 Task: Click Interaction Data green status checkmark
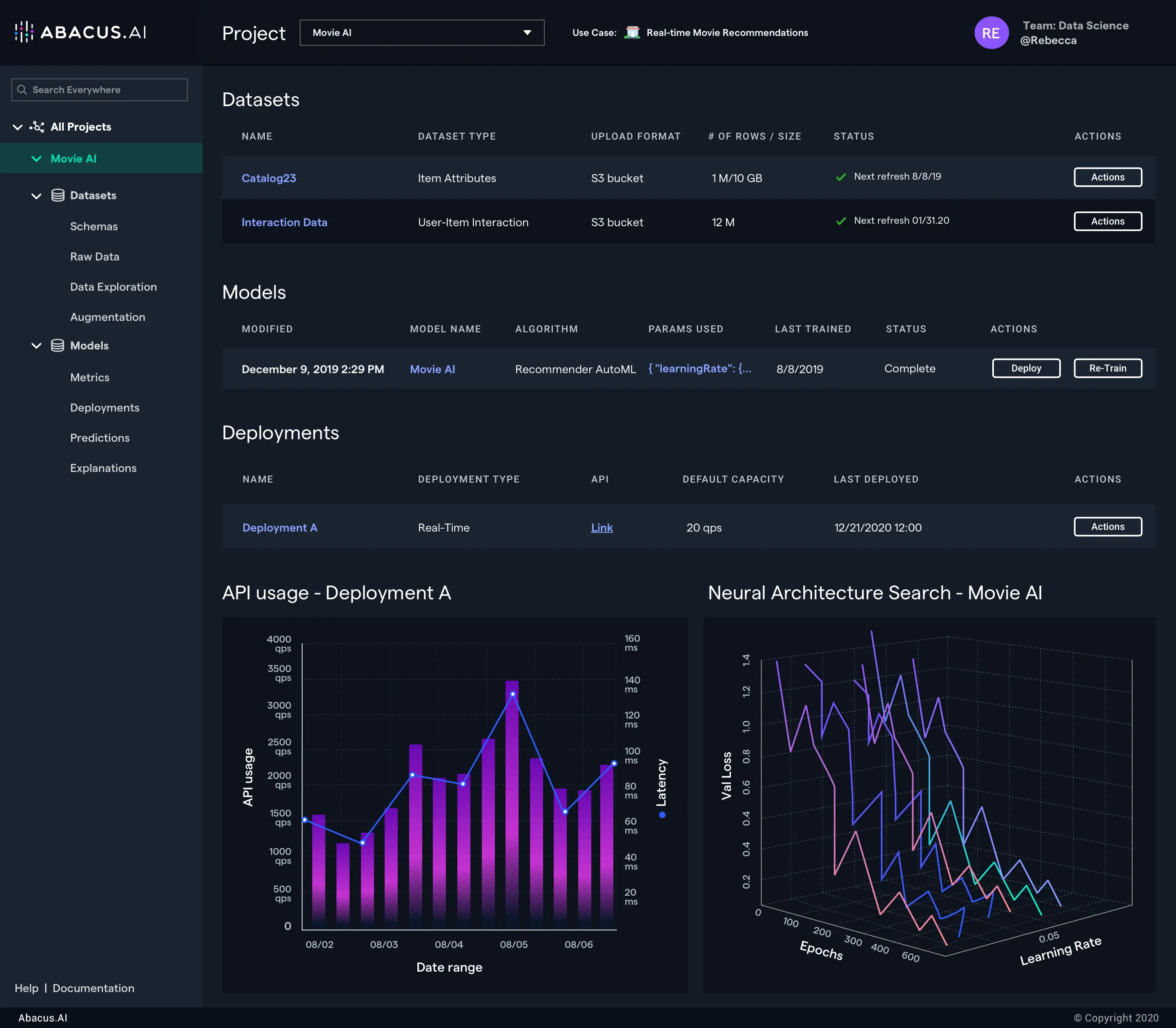[840, 221]
